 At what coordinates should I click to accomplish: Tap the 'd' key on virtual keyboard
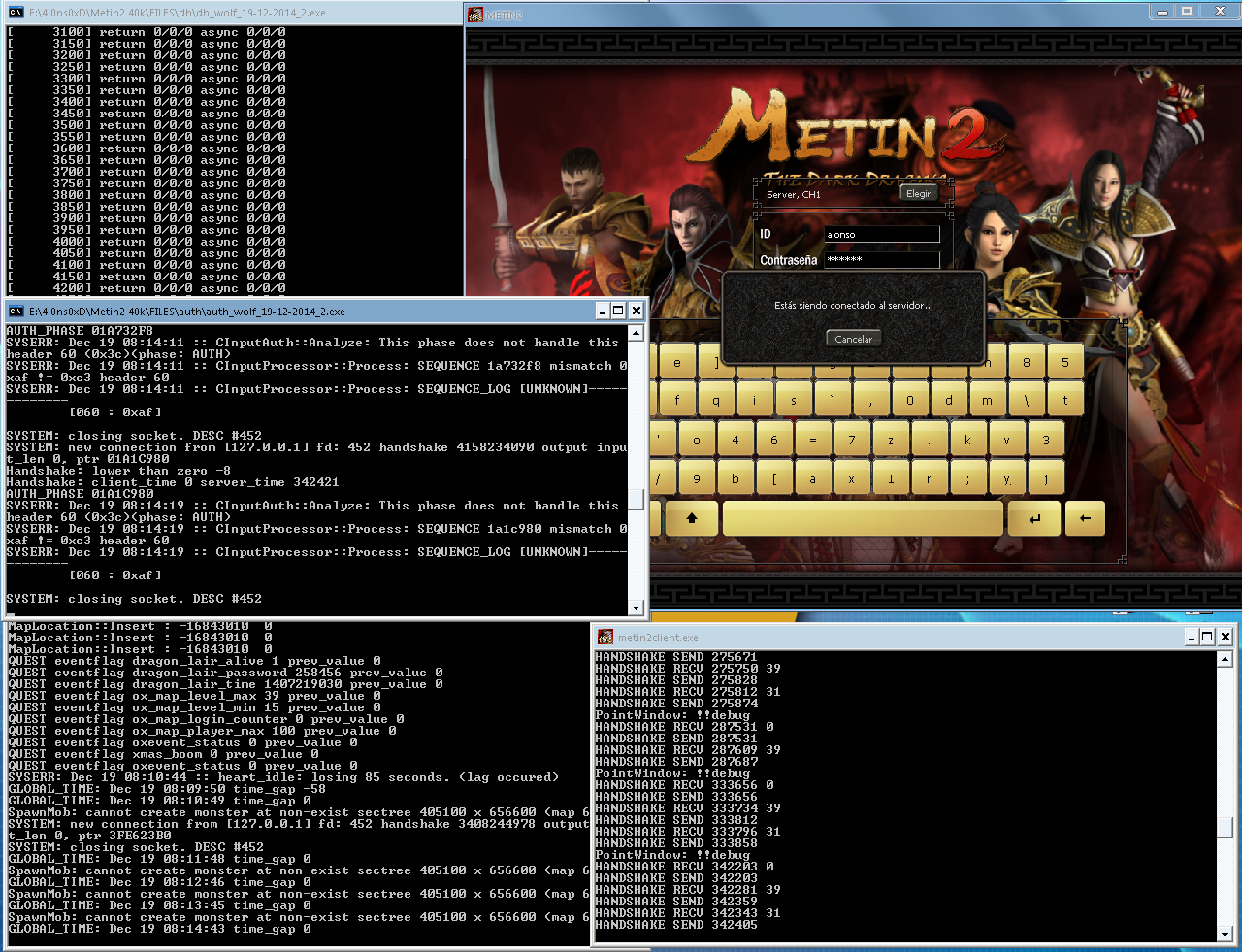(x=949, y=400)
